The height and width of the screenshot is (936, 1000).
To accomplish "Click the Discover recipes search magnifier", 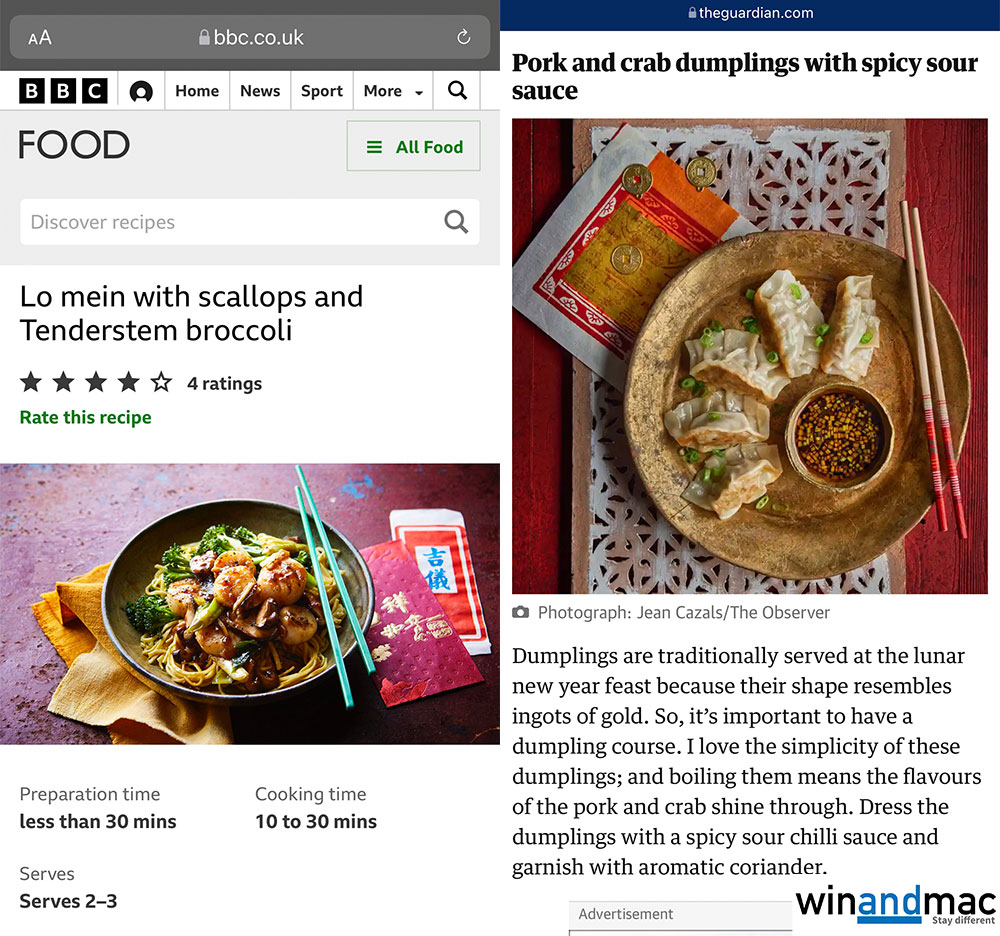I will point(456,222).
